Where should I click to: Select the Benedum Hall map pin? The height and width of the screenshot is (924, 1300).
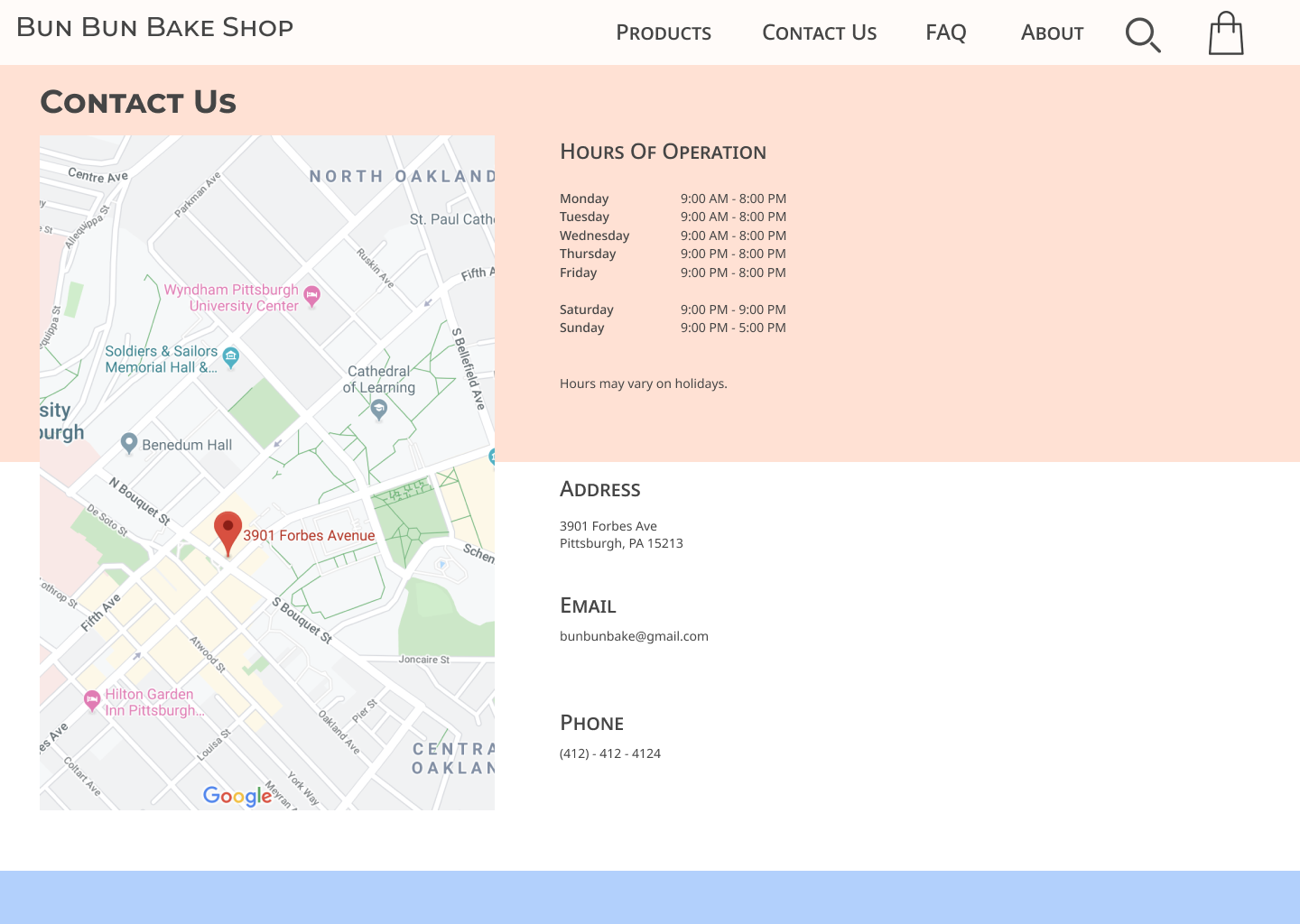click(x=129, y=443)
